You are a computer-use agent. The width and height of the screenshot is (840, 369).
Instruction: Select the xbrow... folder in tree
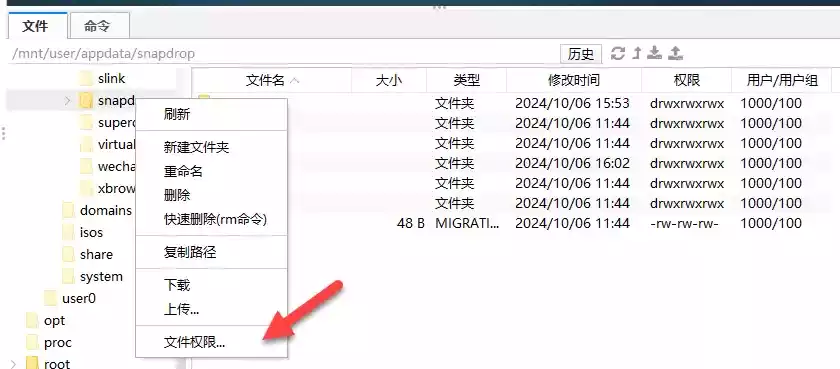click(x=116, y=189)
